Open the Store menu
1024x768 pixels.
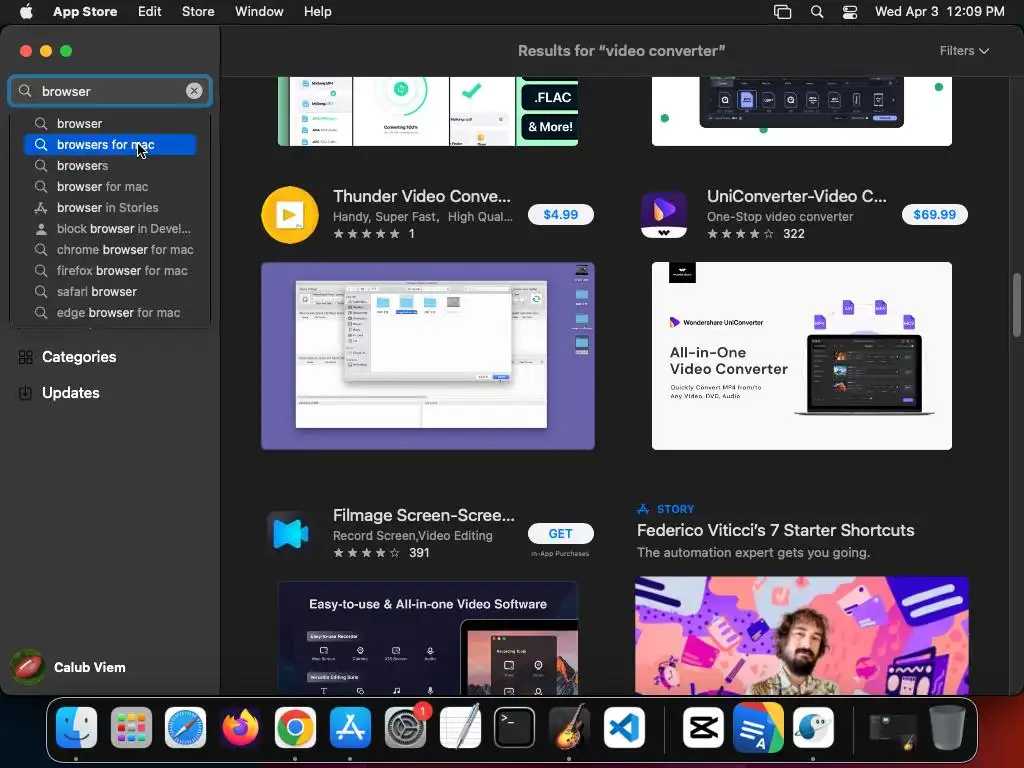coord(198,12)
